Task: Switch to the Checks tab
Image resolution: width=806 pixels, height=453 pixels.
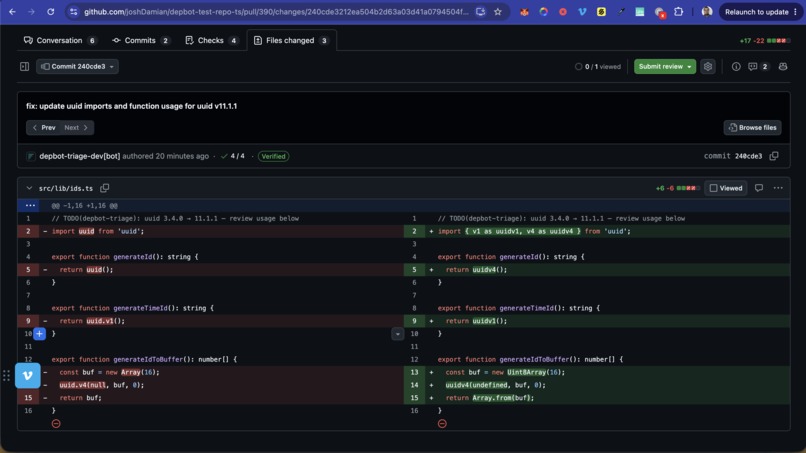Action: tap(211, 40)
